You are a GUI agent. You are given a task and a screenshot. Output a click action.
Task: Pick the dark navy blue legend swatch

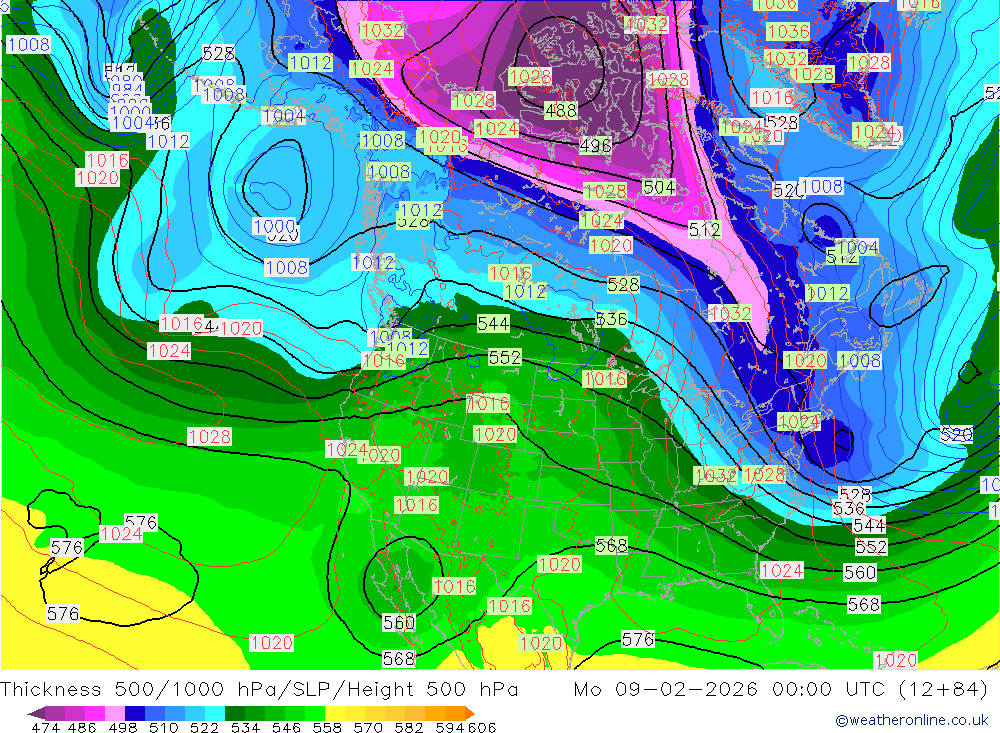coord(135,713)
